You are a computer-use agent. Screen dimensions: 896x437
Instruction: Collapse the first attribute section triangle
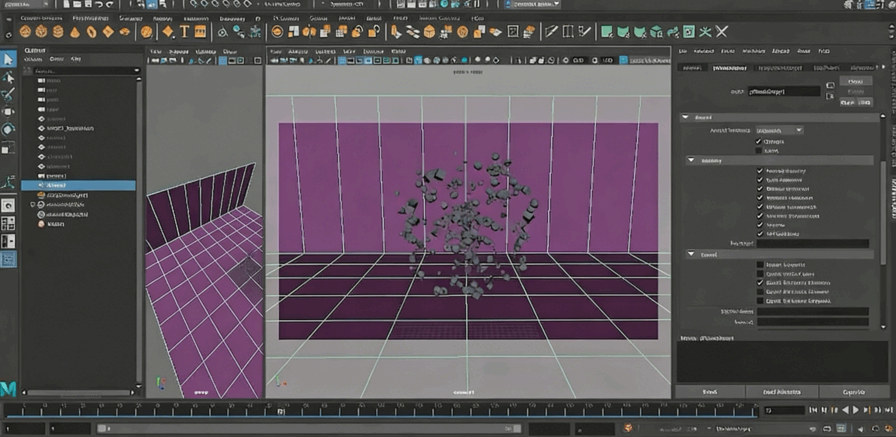686,117
